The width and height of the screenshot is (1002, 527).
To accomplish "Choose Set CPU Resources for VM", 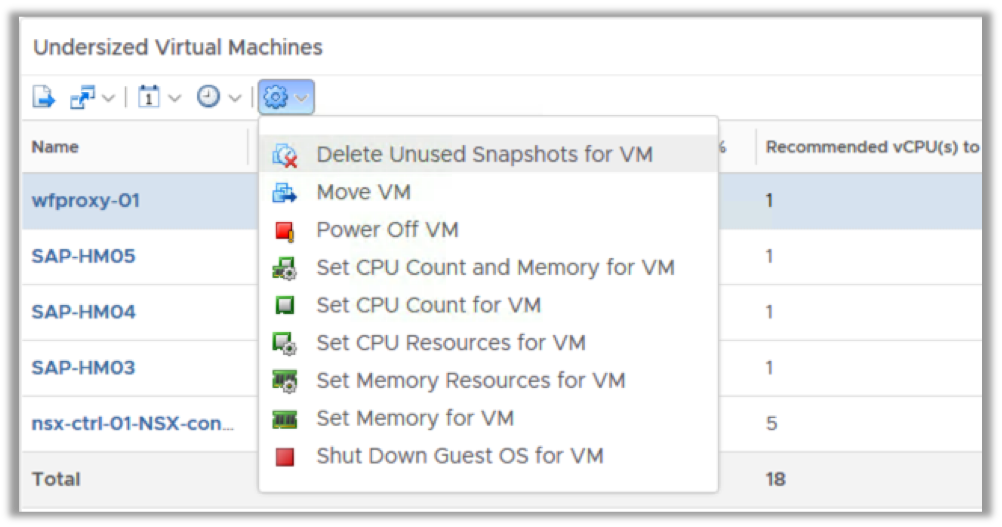I will 450,343.
